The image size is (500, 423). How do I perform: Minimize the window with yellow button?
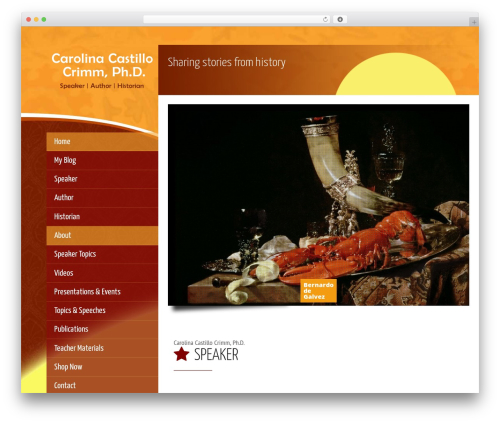point(36,20)
